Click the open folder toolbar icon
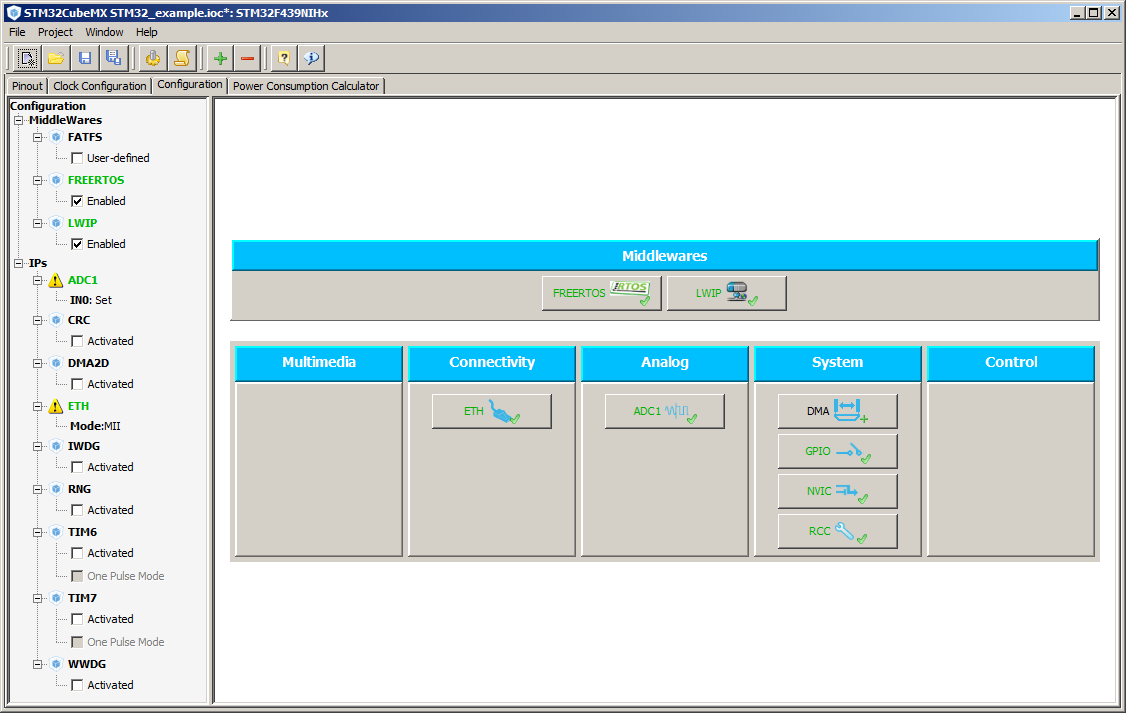This screenshot has height=713, width=1126. tap(56, 58)
